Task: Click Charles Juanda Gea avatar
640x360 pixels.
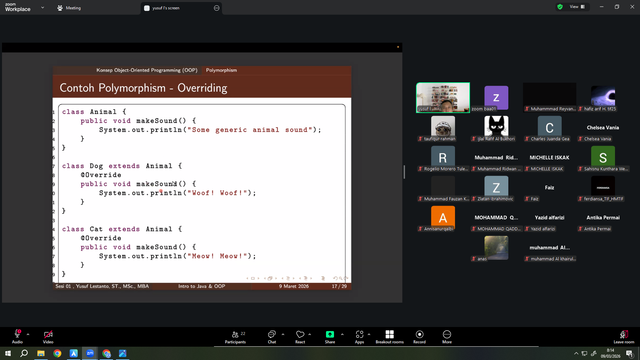Action: click(x=549, y=127)
